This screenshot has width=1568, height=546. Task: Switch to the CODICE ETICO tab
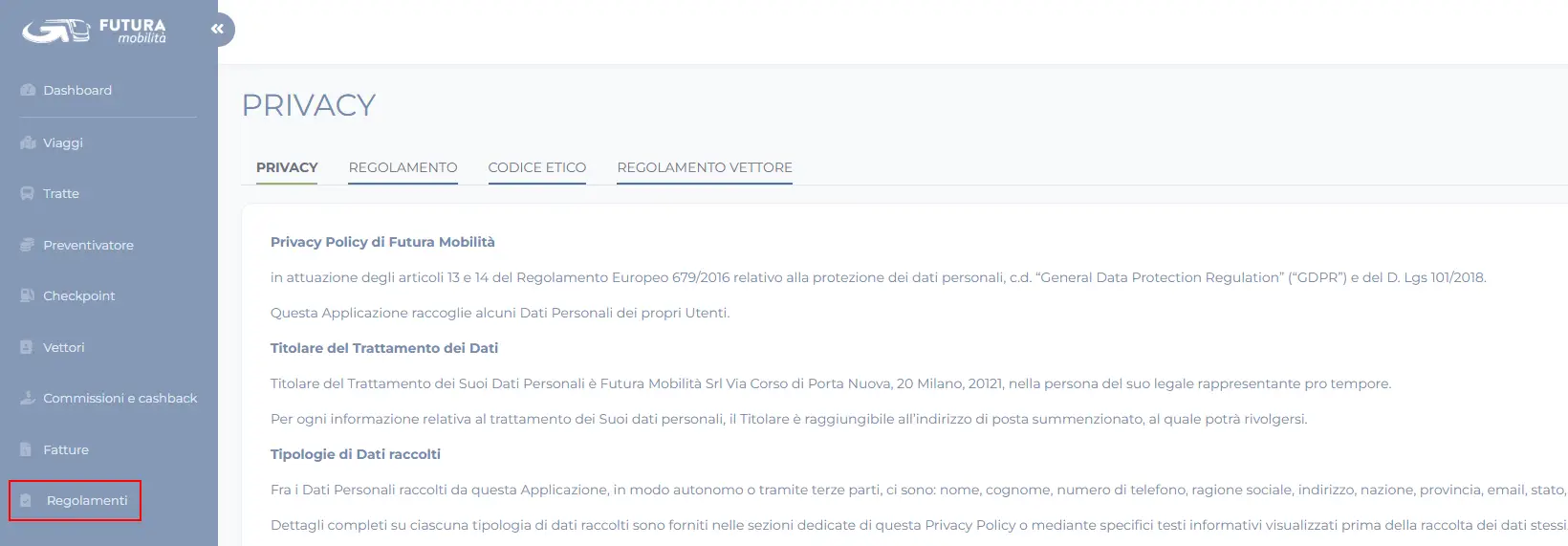pos(537,167)
